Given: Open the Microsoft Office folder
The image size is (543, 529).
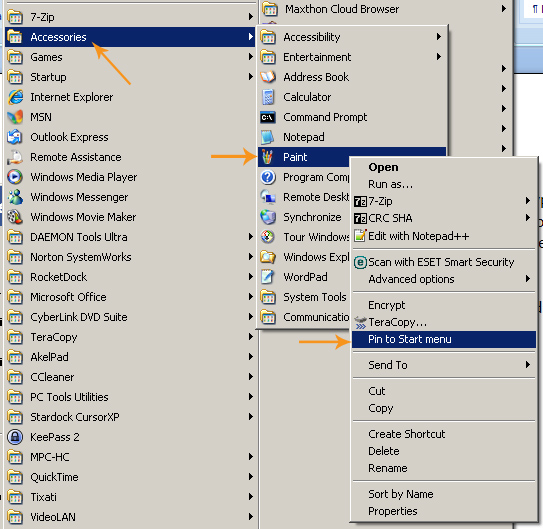Looking at the screenshot, I should click(x=130, y=297).
